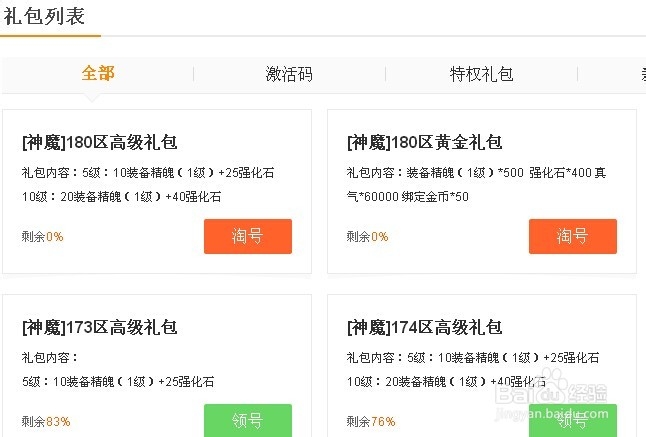Click 5级 content line in 173区高级礼包
Viewport: 646px width, 437px height.
[x=118, y=381]
